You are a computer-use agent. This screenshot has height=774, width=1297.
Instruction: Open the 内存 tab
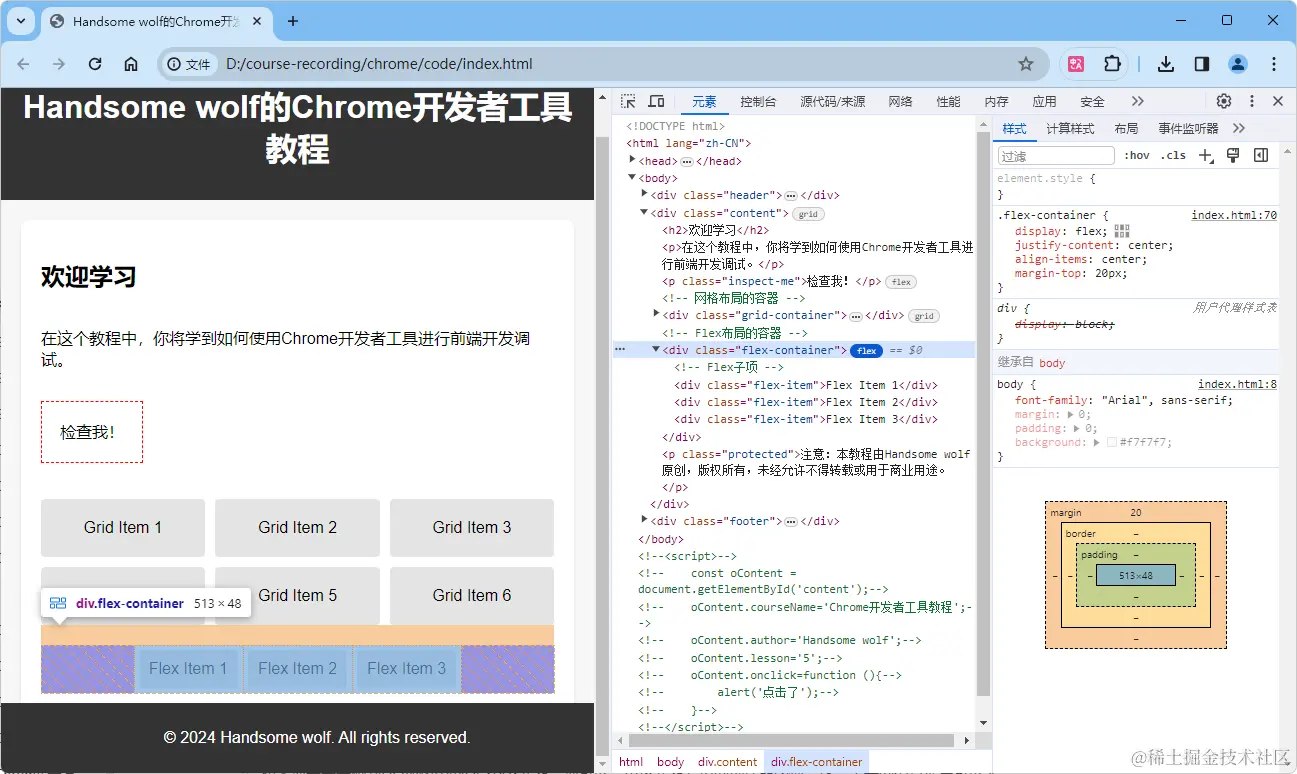coord(996,101)
